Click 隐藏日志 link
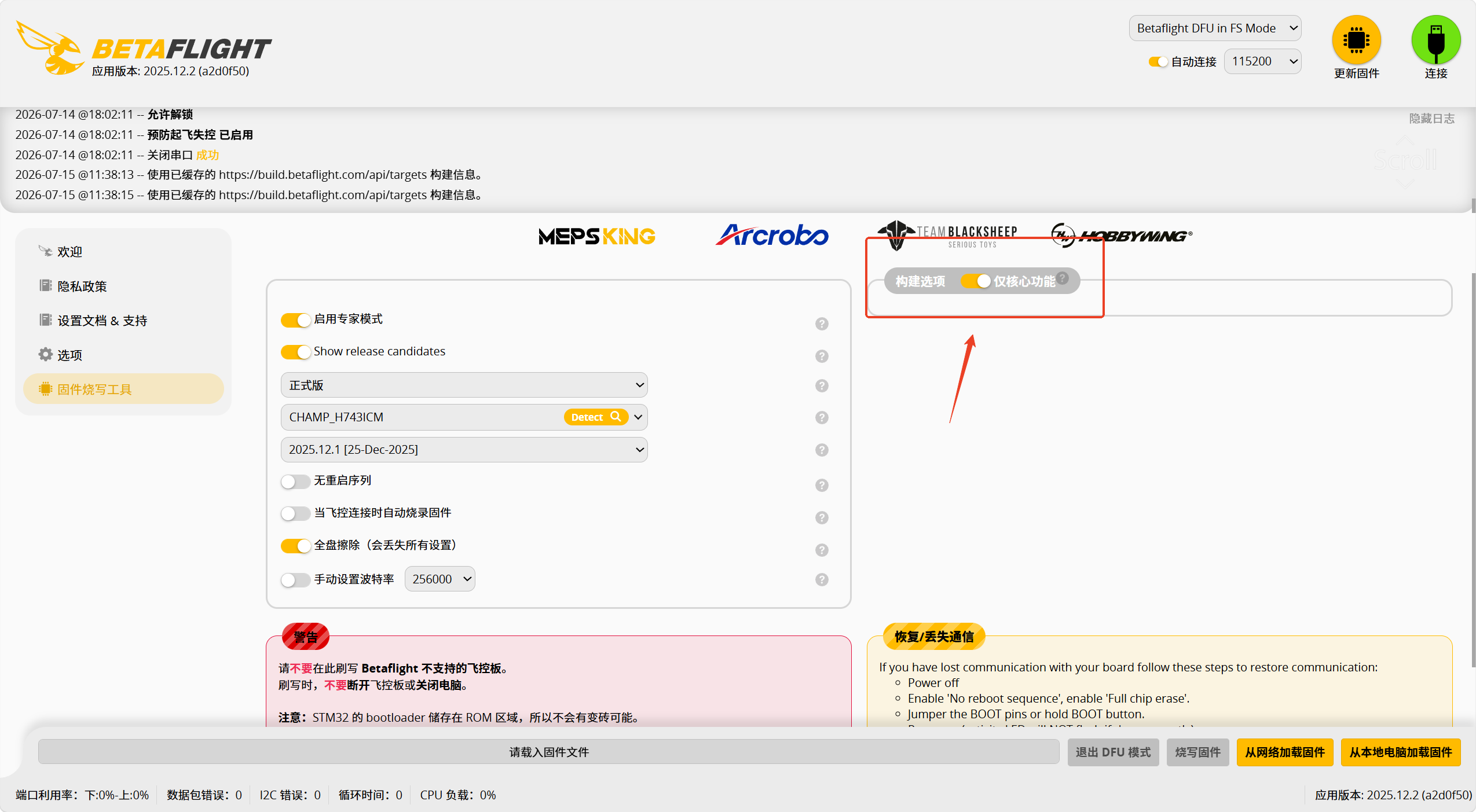Image resolution: width=1476 pixels, height=812 pixels. click(1431, 119)
